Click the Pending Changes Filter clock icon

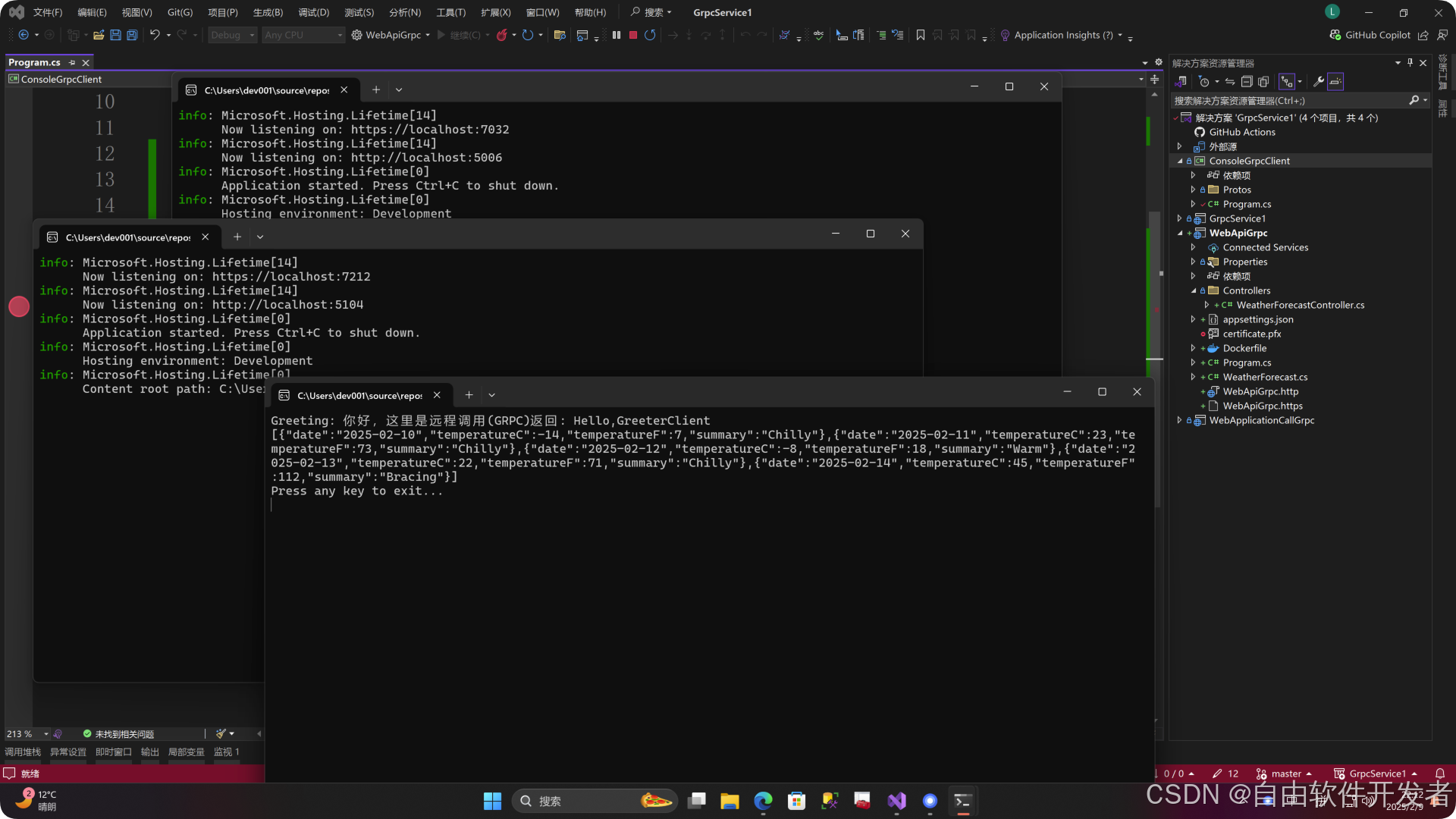[x=1204, y=82]
